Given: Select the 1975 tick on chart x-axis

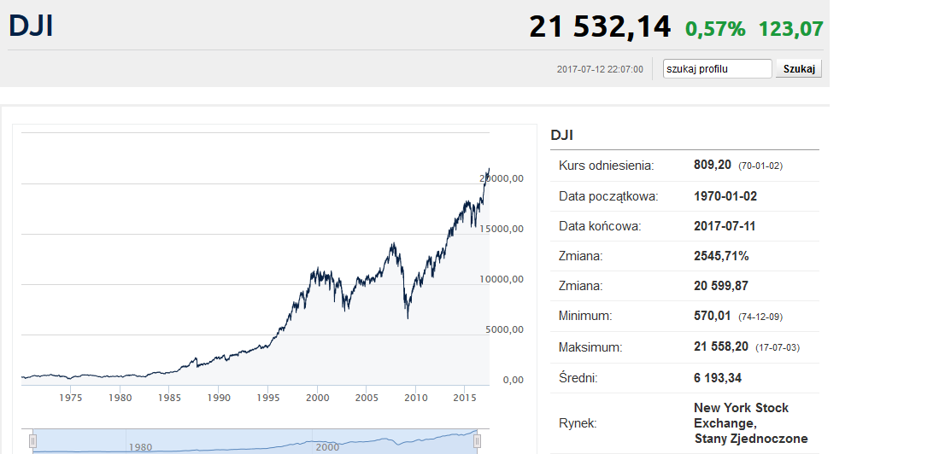Looking at the screenshot, I should pyautogui.click(x=71, y=398).
